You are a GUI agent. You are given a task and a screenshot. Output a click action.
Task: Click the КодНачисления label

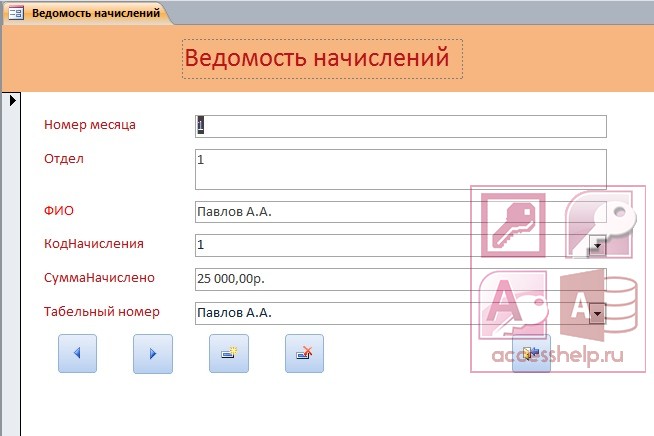94,244
